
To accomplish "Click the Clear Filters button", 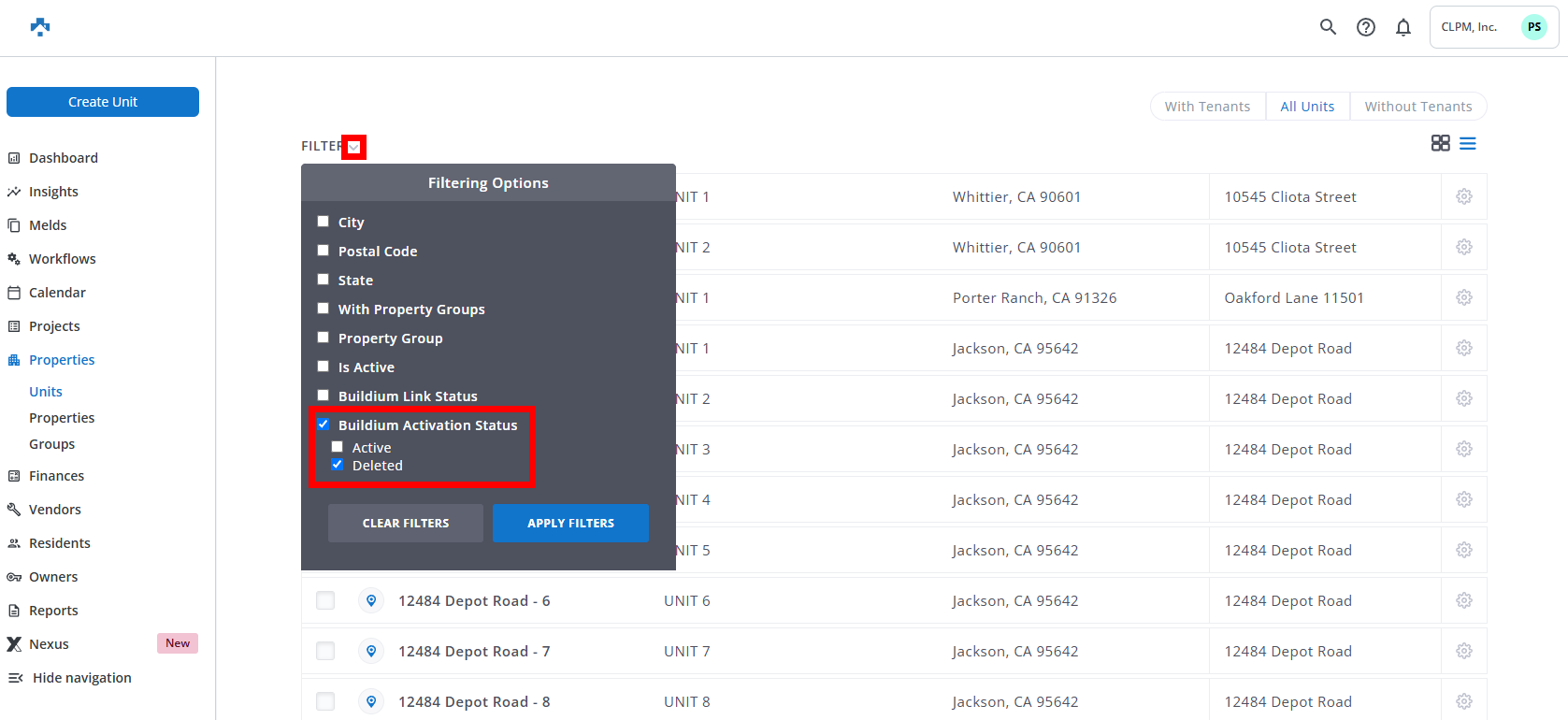I will click(x=406, y=524).
